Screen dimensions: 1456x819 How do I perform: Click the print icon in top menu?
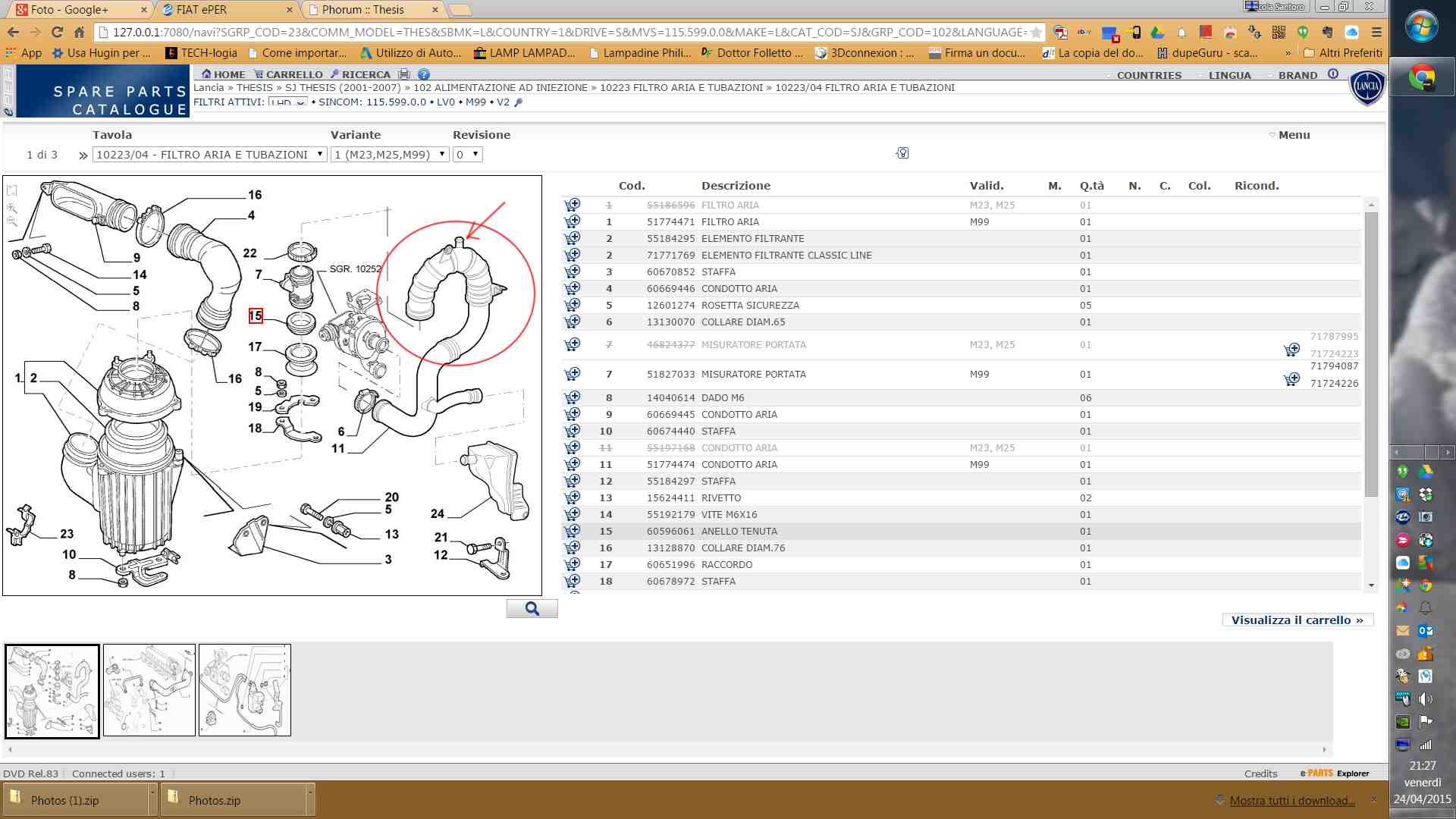coord(404,74)
